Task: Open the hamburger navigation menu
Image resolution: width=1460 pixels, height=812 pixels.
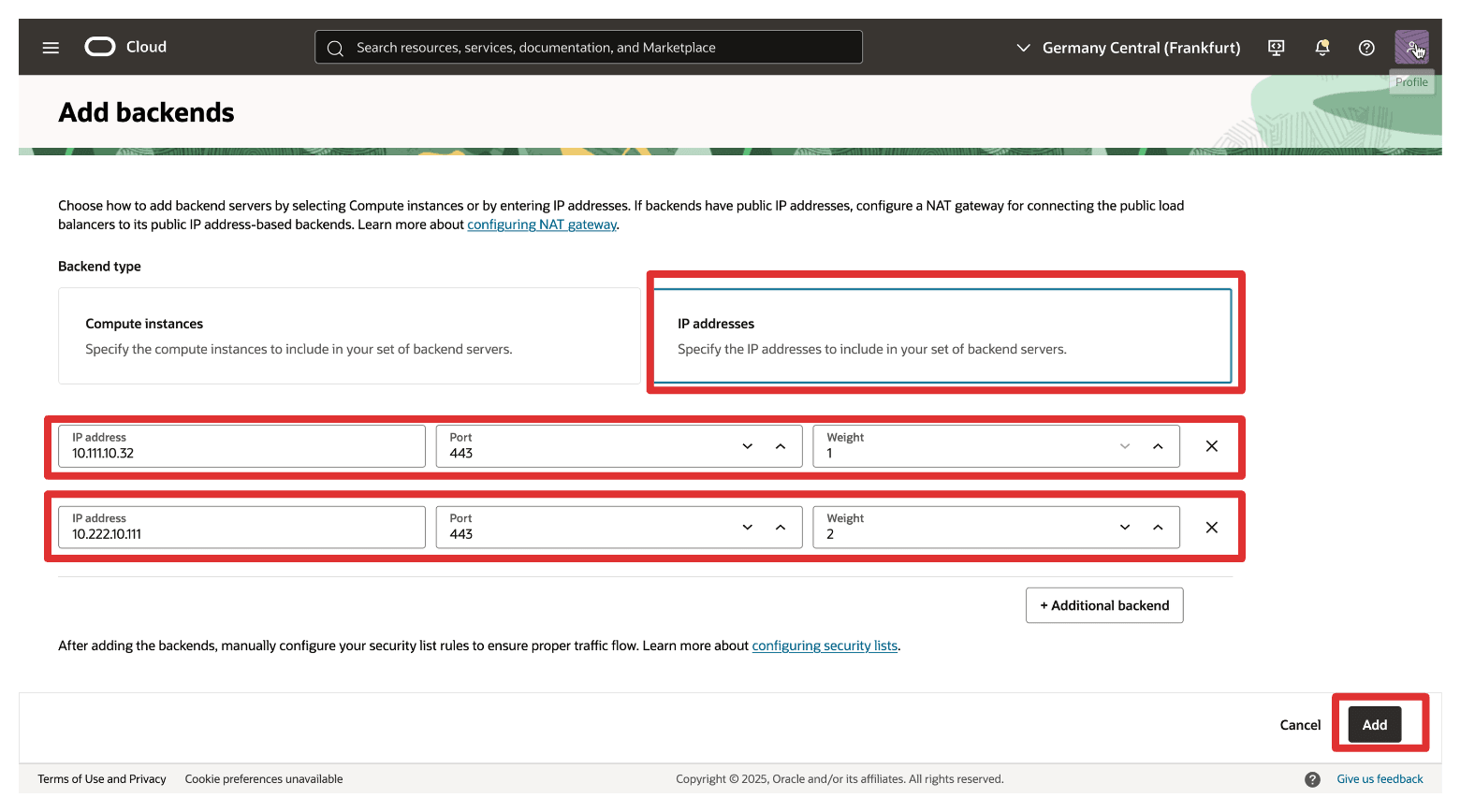Action: pos(51,47)
